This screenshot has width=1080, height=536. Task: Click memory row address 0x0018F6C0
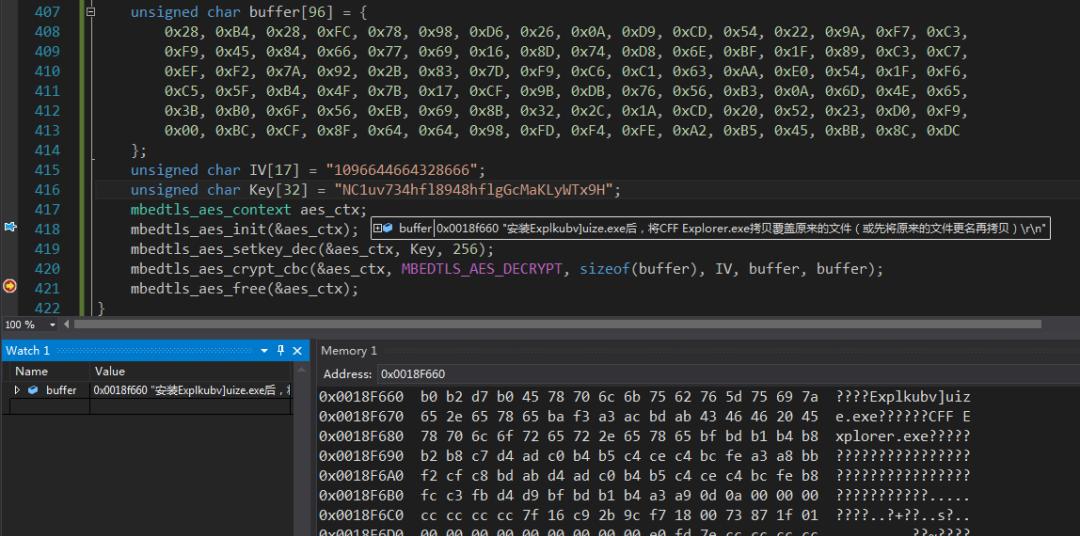tap(361, 515)
